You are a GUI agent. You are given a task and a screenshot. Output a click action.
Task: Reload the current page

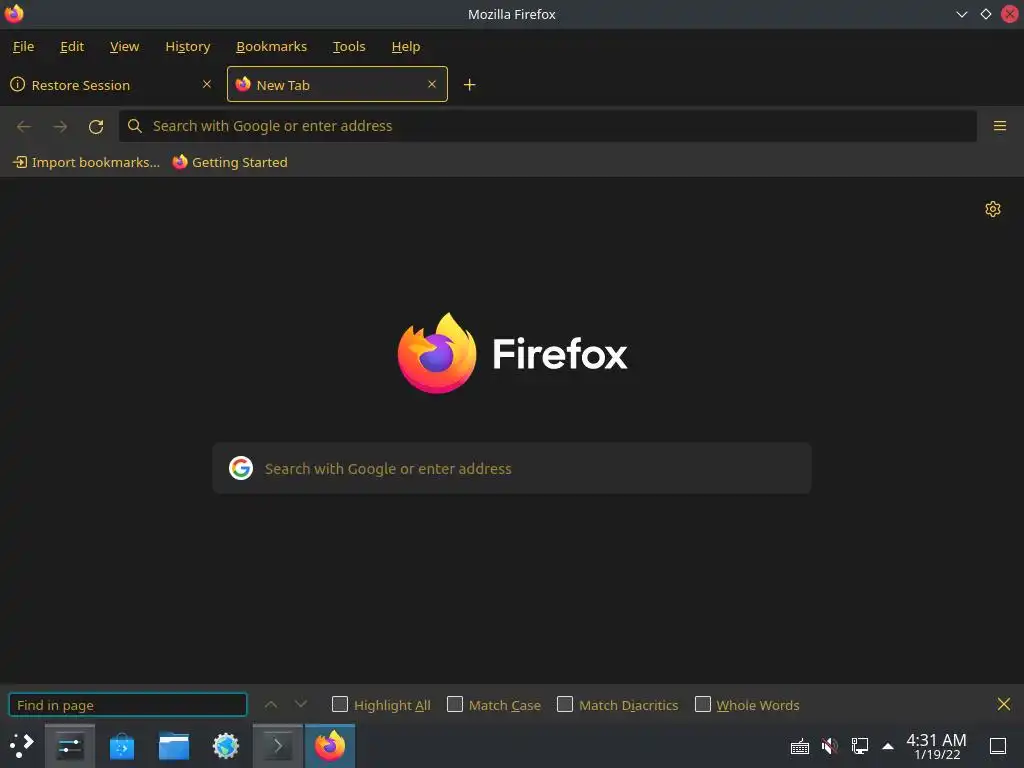pyautogui.click(x=96, y=126)
